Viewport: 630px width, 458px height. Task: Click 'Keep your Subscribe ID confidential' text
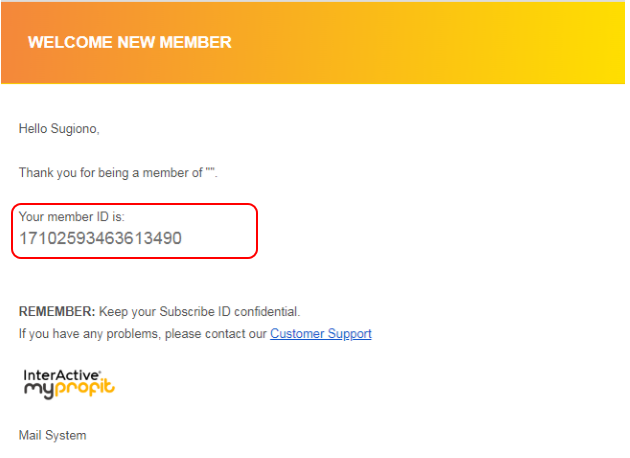pos(199,312)
